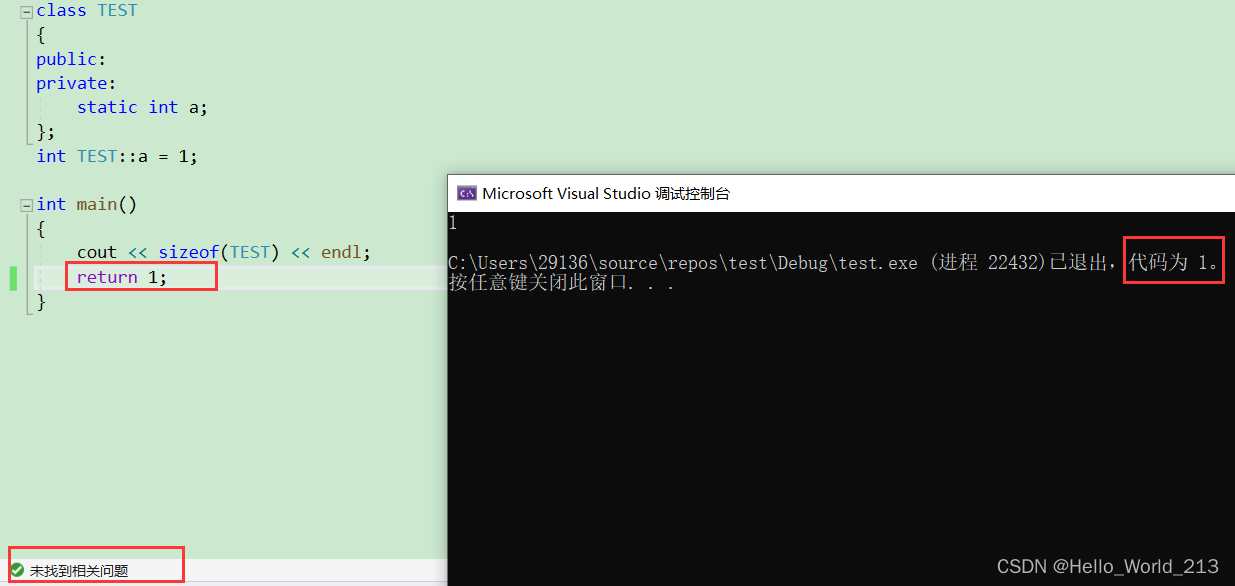Click the debug console title bar text
Viewport: 1235px width, 586px height.
click(606, 194)
